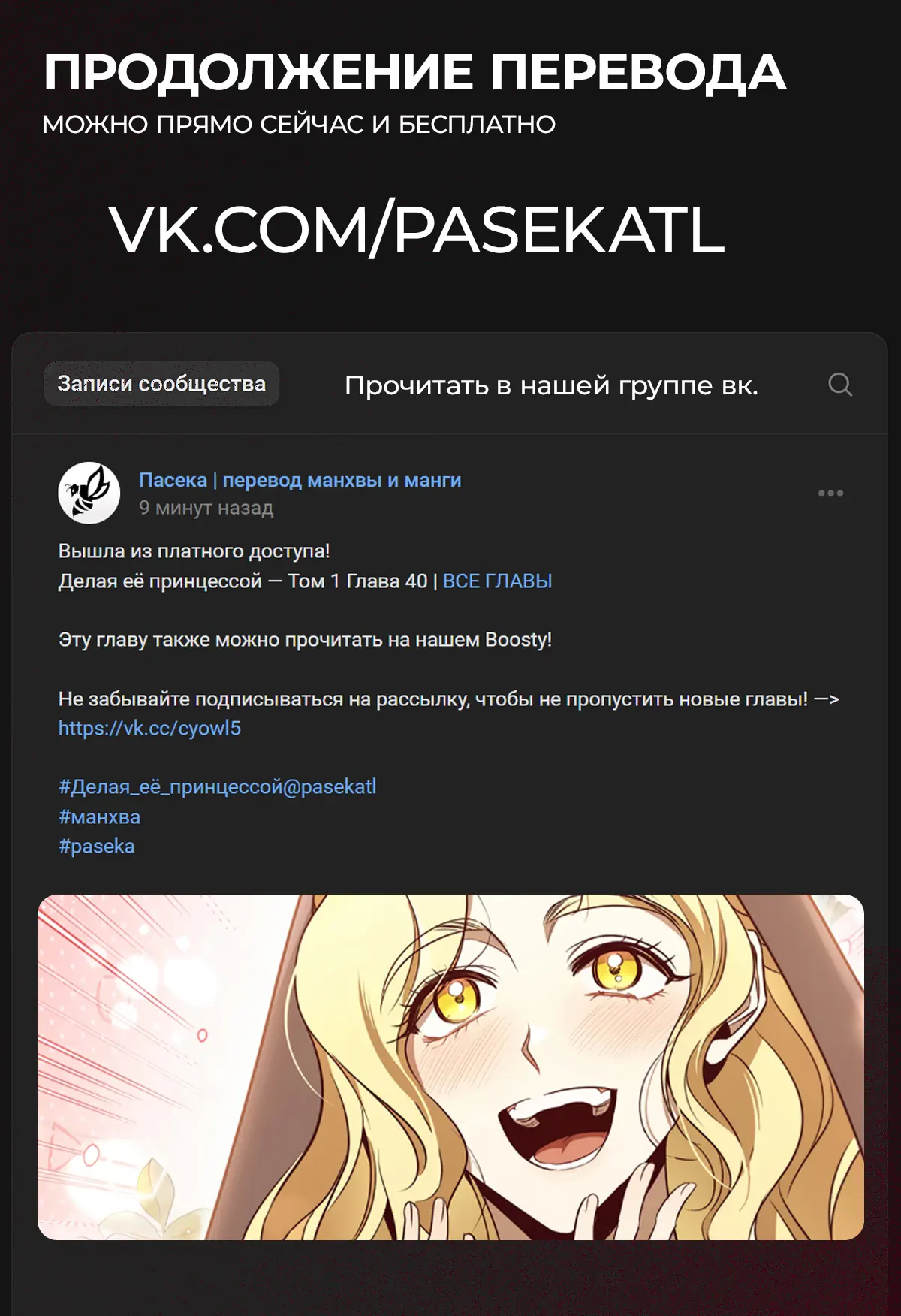The width and height of the screenshot is (901, 1316).
Task: Click the Вышла из платного доступа! line
Action: (x=194, y=551)
